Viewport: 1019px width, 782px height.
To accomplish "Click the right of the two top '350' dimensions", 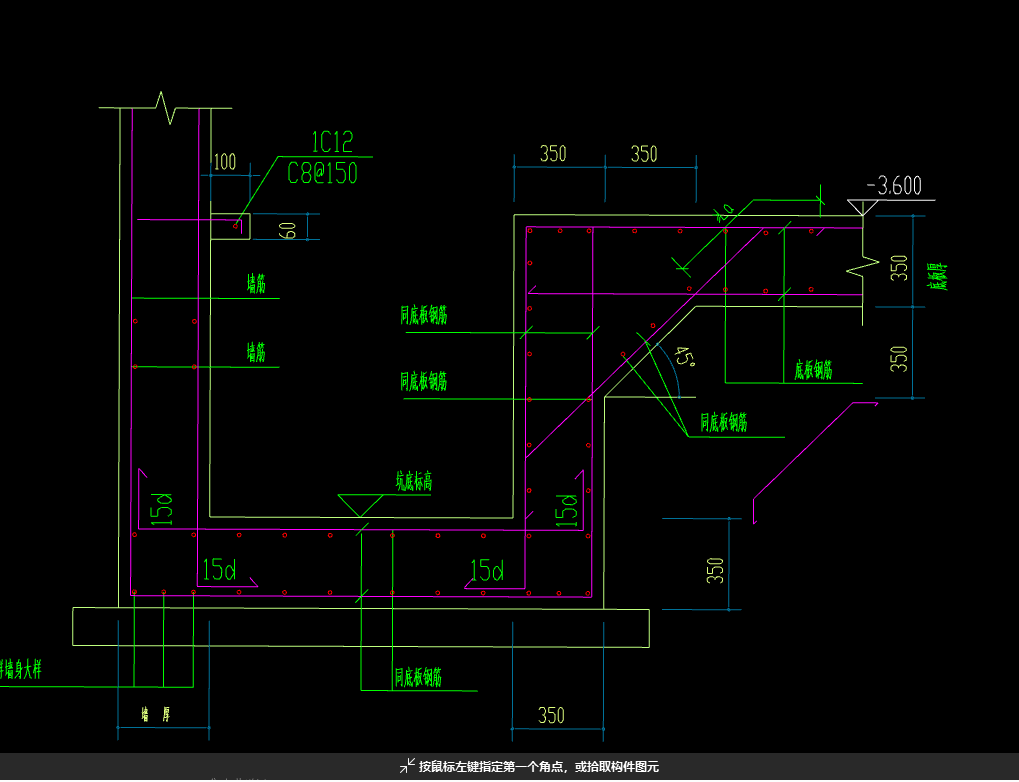I will coord(644,154).
